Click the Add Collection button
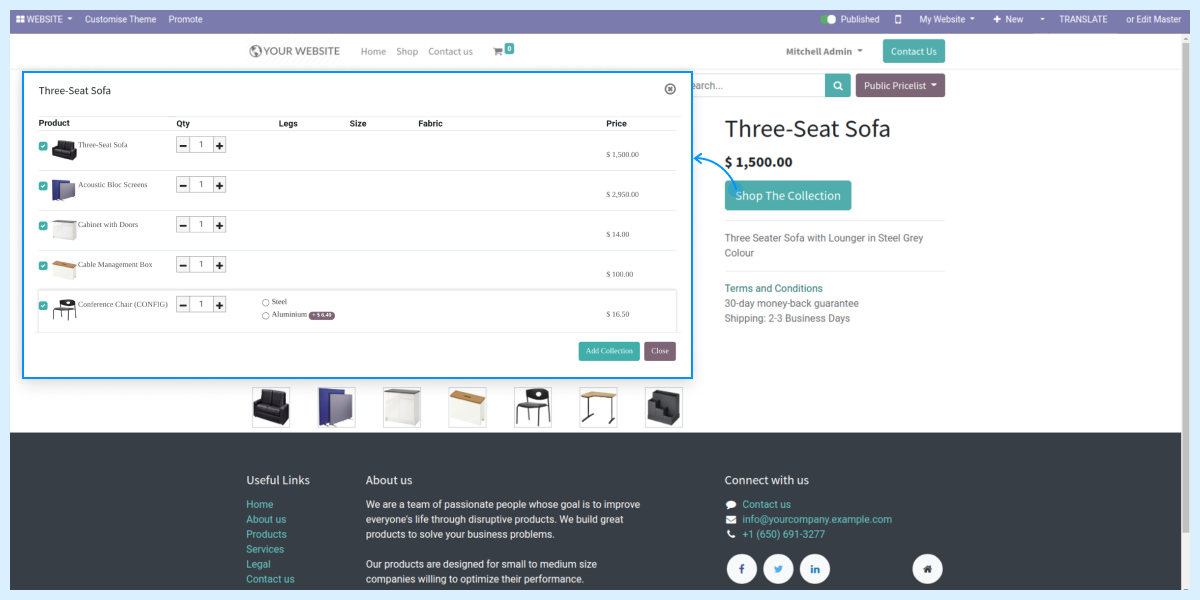This screenshot has width=1200, height=600. pos(609,351)
